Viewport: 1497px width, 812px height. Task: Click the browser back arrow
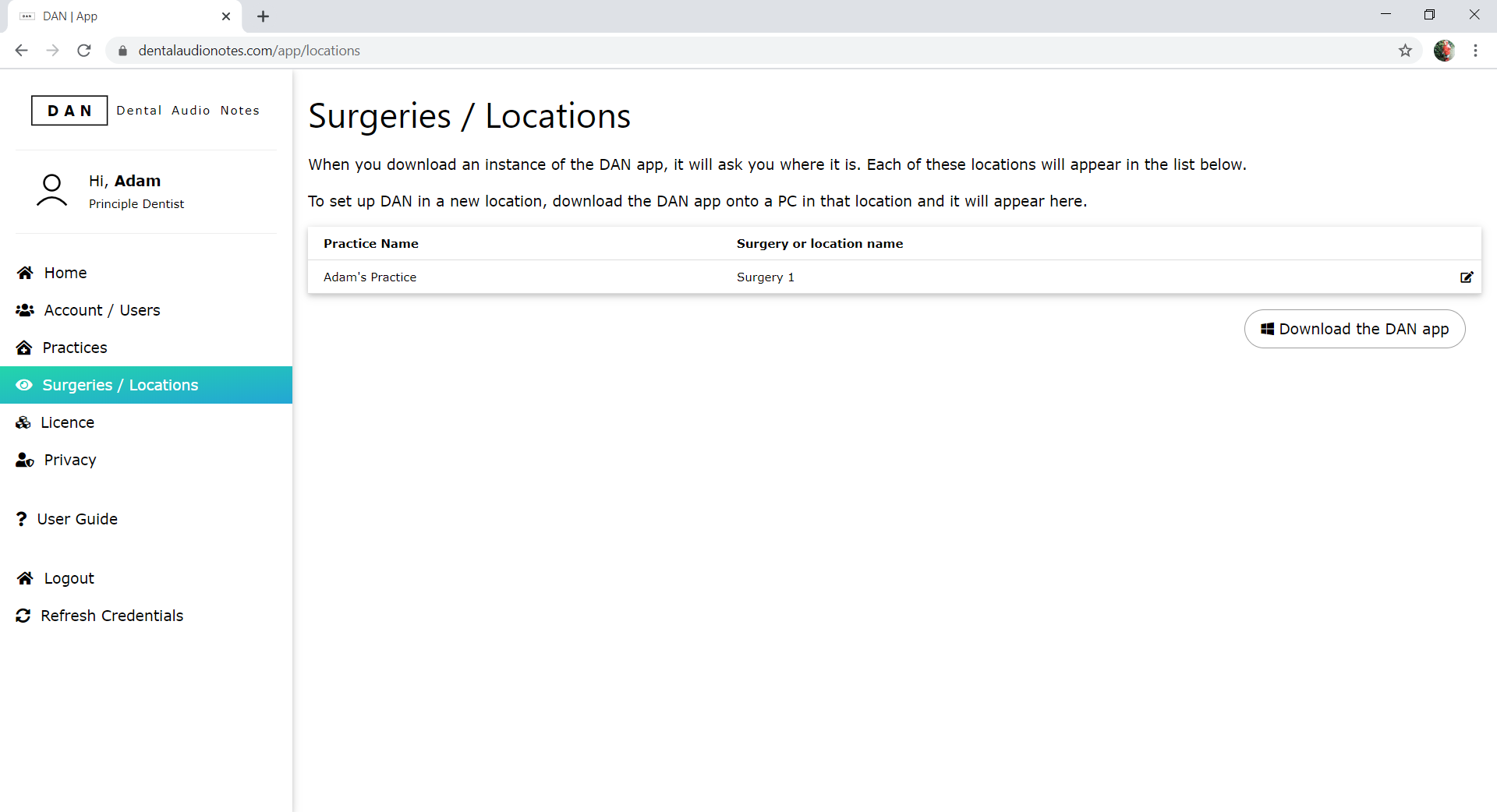[x=21, y=51]
